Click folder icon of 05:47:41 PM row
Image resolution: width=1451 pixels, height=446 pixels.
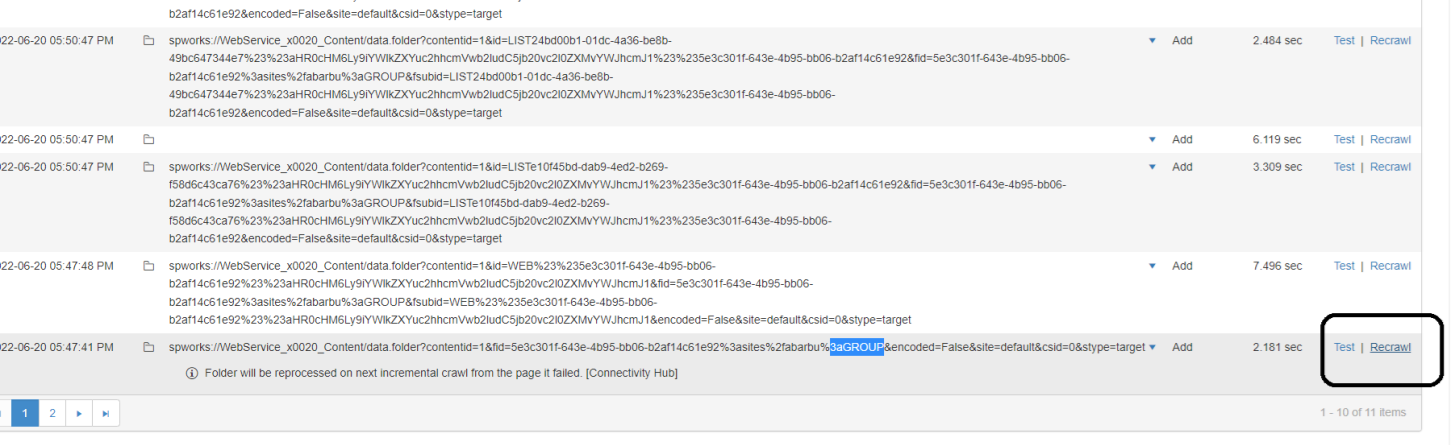148,348
